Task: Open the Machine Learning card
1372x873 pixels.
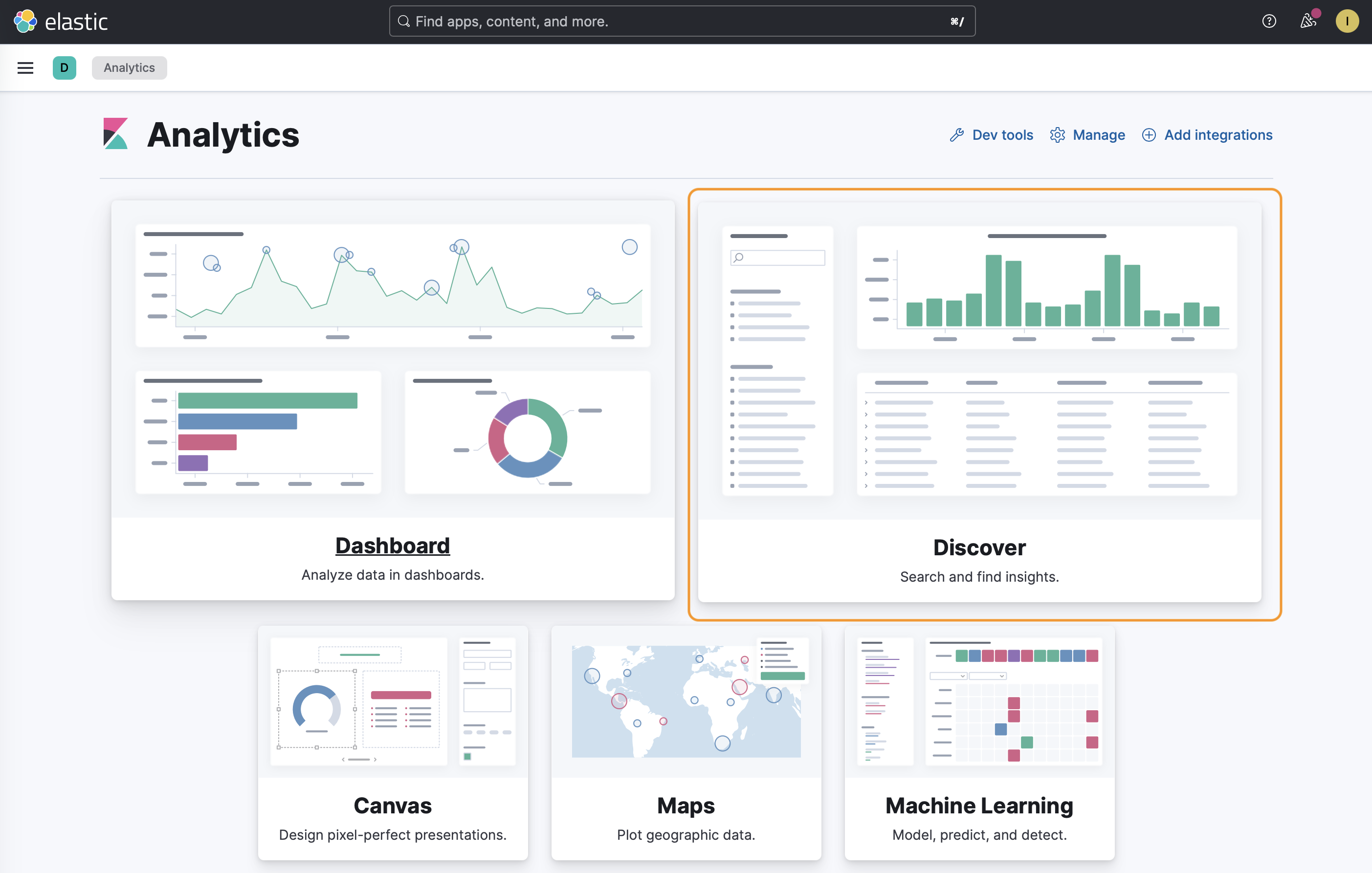Action: coord(979,805)
